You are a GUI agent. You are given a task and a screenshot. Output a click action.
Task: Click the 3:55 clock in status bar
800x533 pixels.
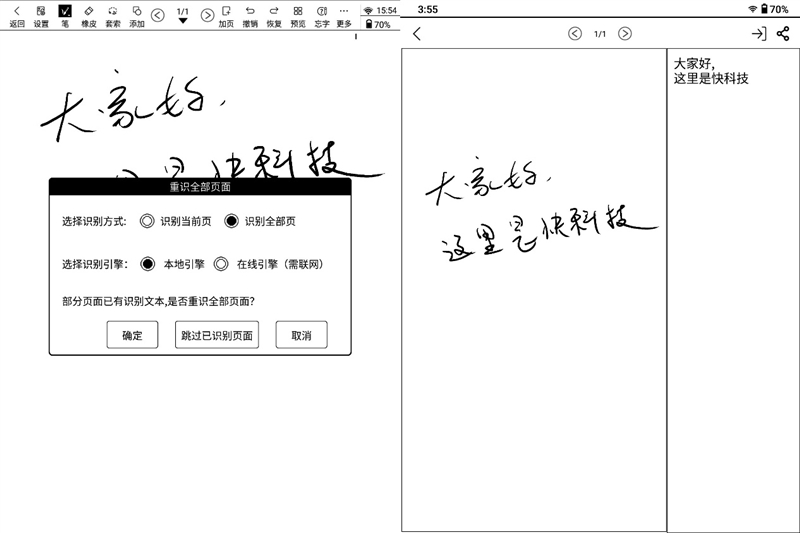click(x=428, y=9)
